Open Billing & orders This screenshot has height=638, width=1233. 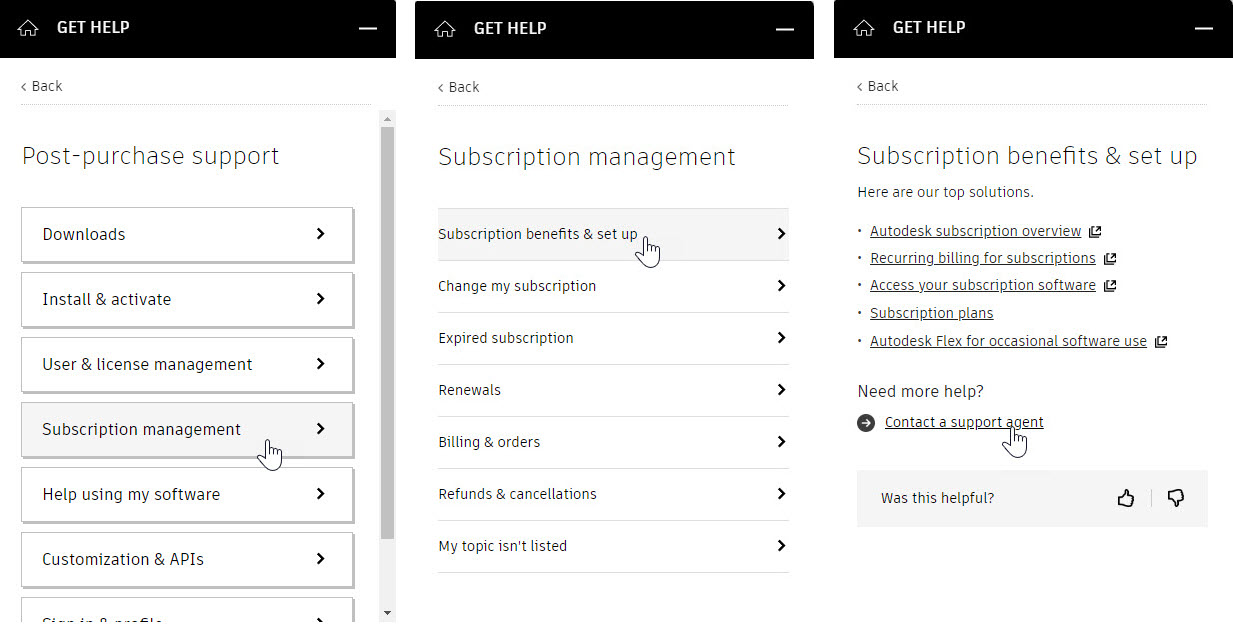click(613, 442)
